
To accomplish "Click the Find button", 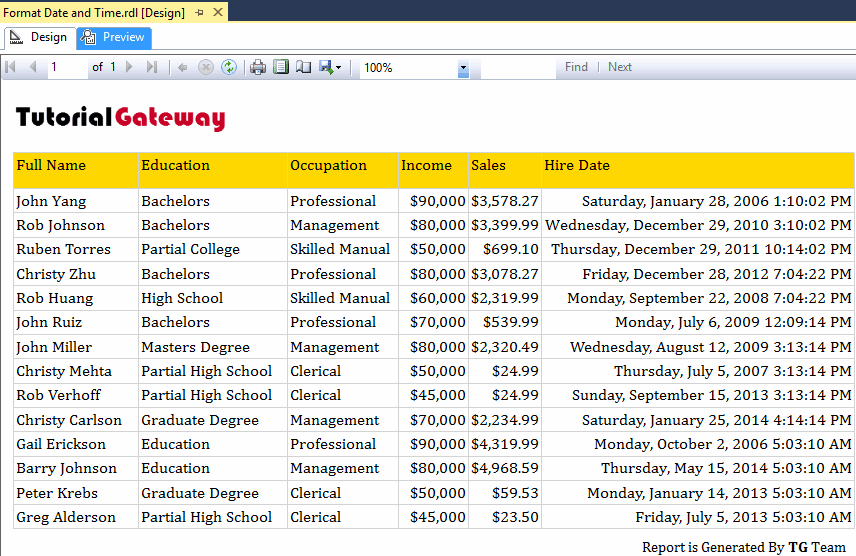I will [576, 67].
